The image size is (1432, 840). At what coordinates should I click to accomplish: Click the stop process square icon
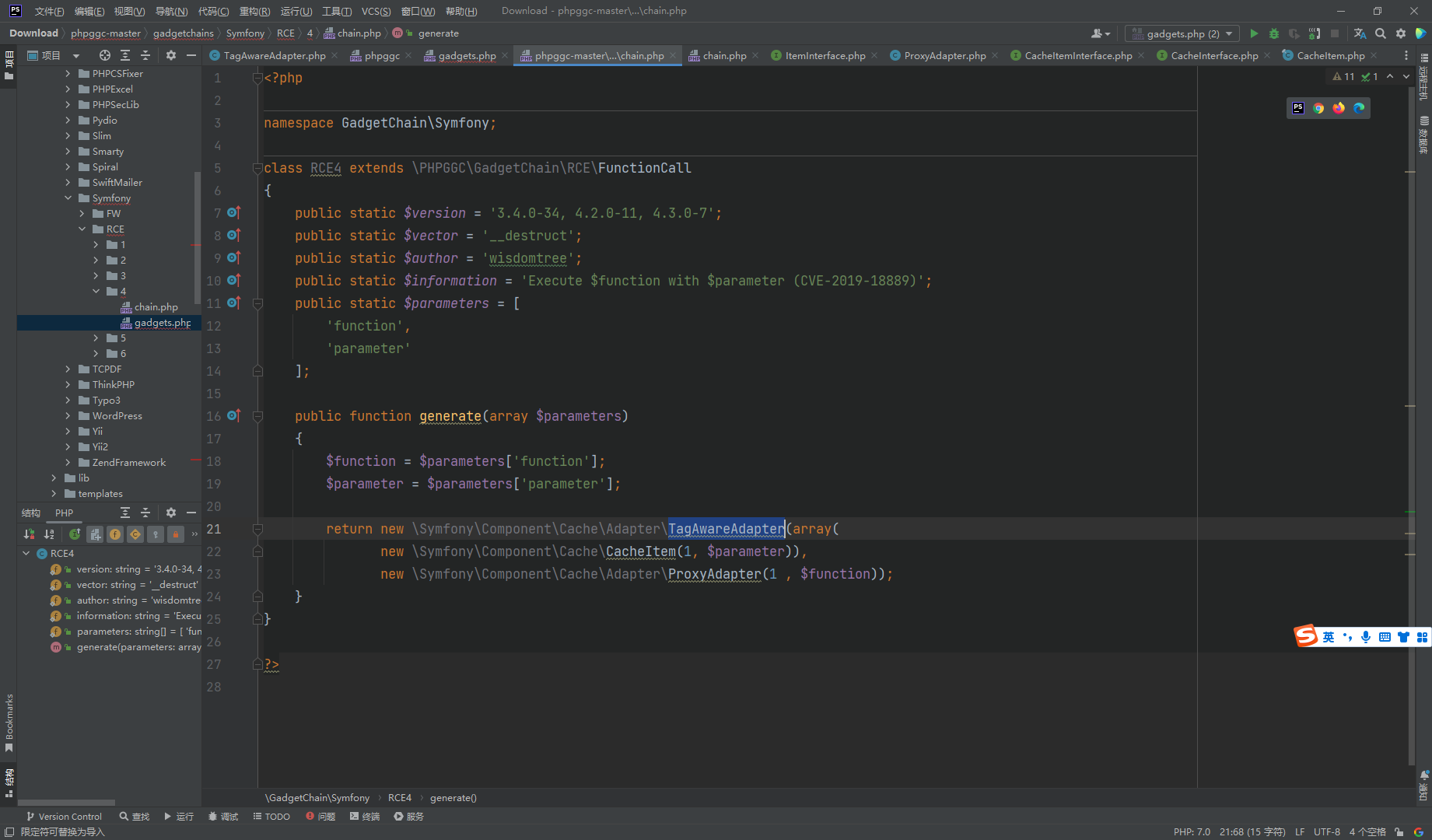coord(1335,33)
